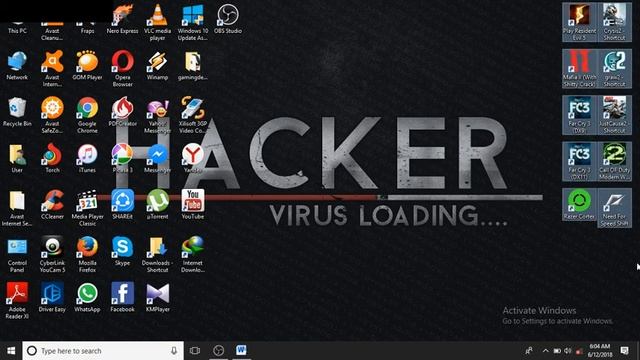Select the Opera Browser icon

pyautogui.click(x=122, y=69)
